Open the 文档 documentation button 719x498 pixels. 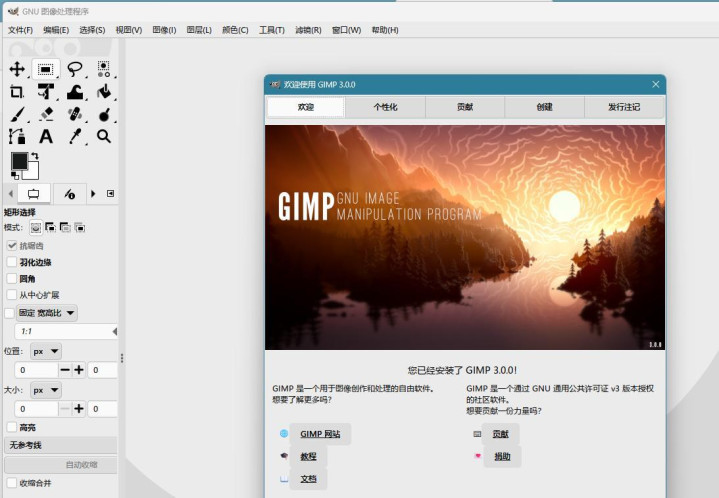(308, 479)
